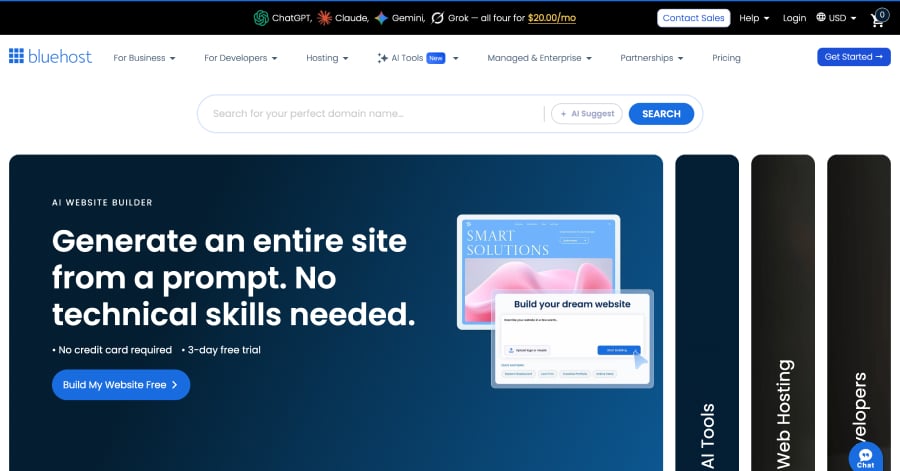
Task: Click the No credit card required text
Action: pyautogui.click(x=115, y=350)
